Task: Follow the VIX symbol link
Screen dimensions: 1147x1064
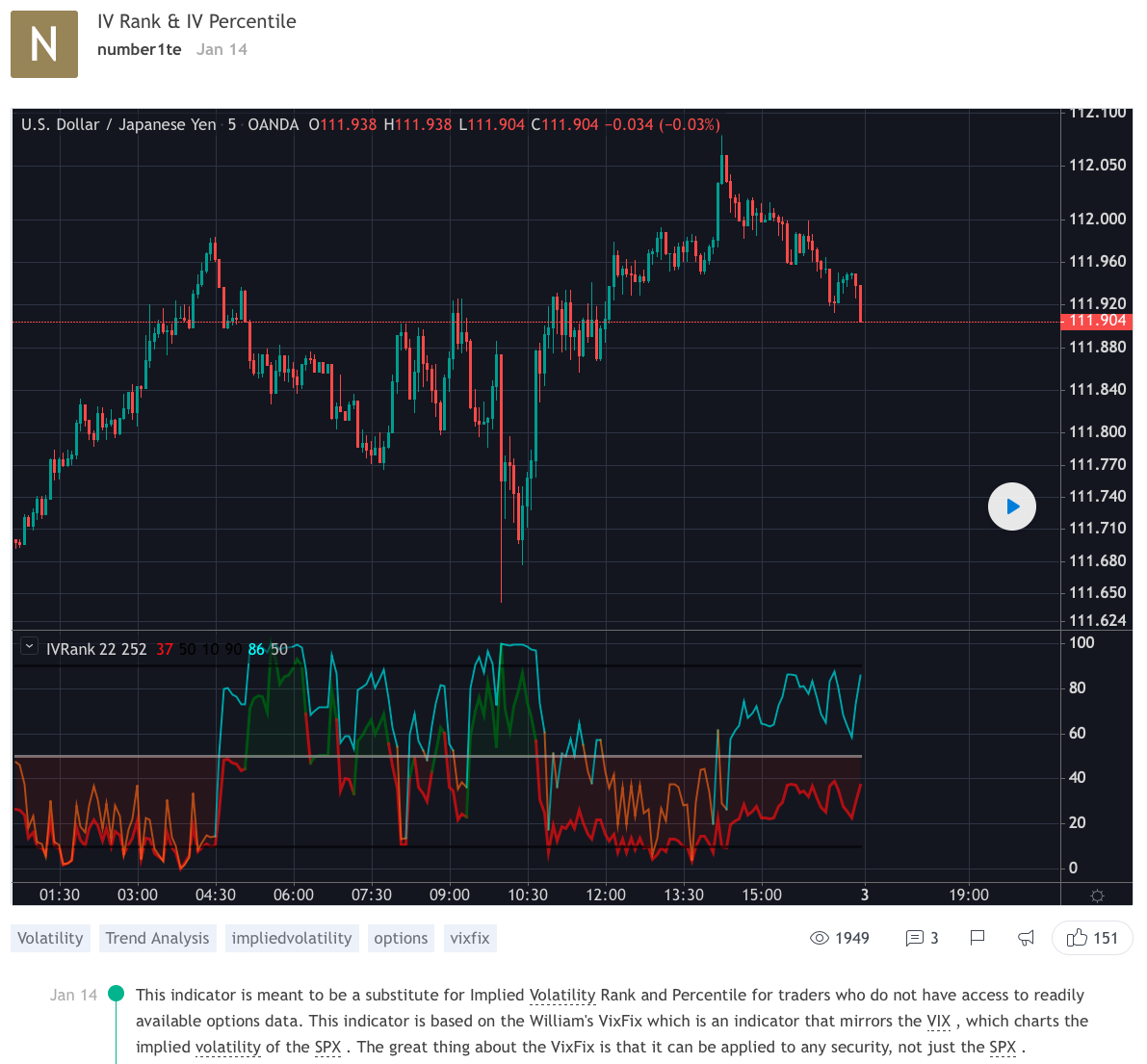Action: click(x=938, y=1021)
